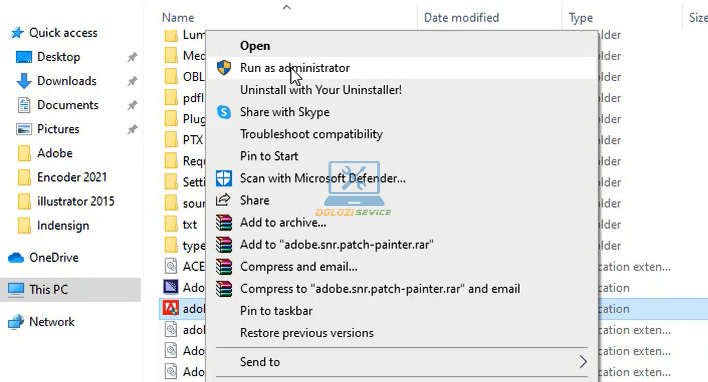Open Quick access in navigation pane
The image size is (708, 382).
(x=63, y=33)
